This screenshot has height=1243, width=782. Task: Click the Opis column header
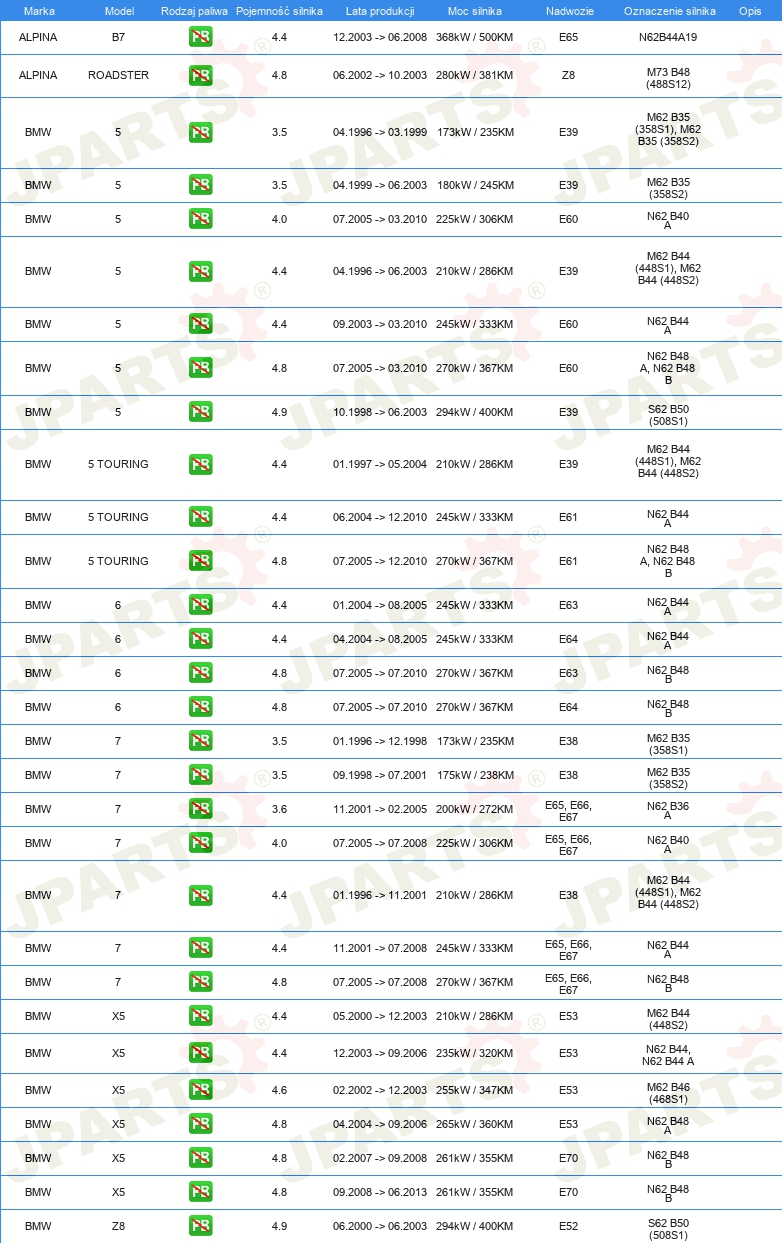[750, 11]
